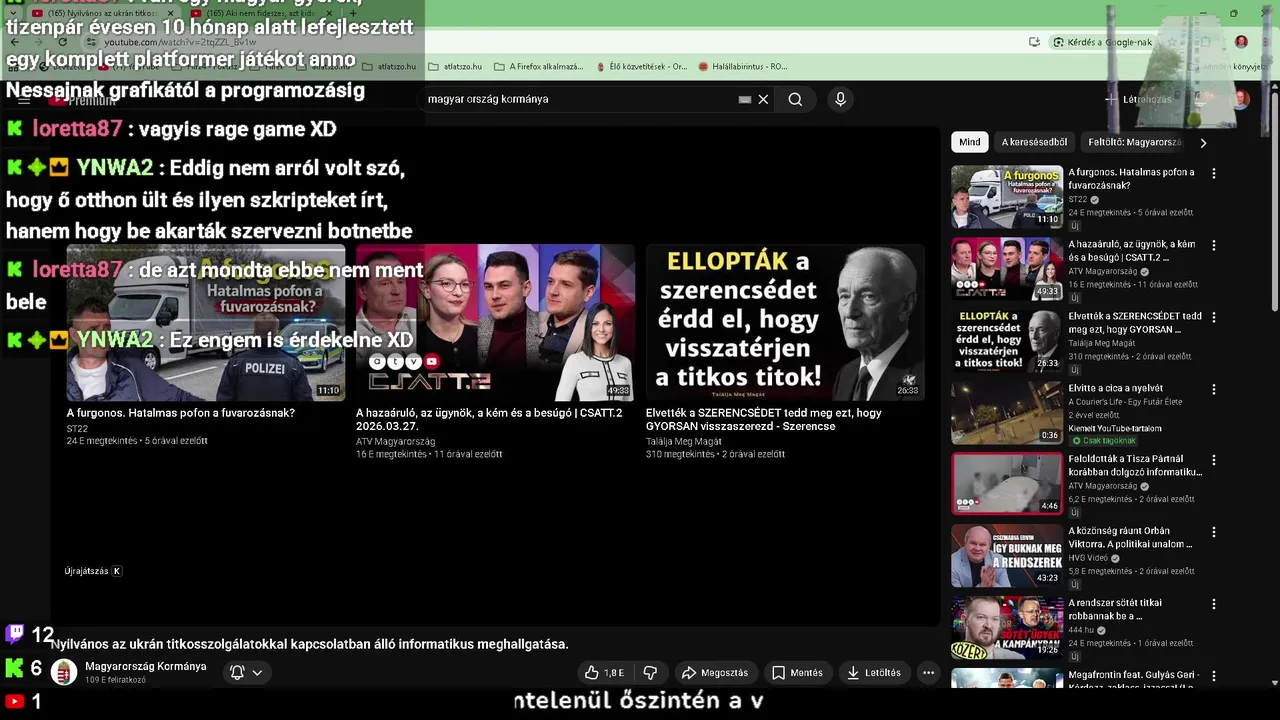Open the Chrome profile avatar in the toolbar
The width and height of the screenshot is (1280, 720).
(x=1241, y=42)
